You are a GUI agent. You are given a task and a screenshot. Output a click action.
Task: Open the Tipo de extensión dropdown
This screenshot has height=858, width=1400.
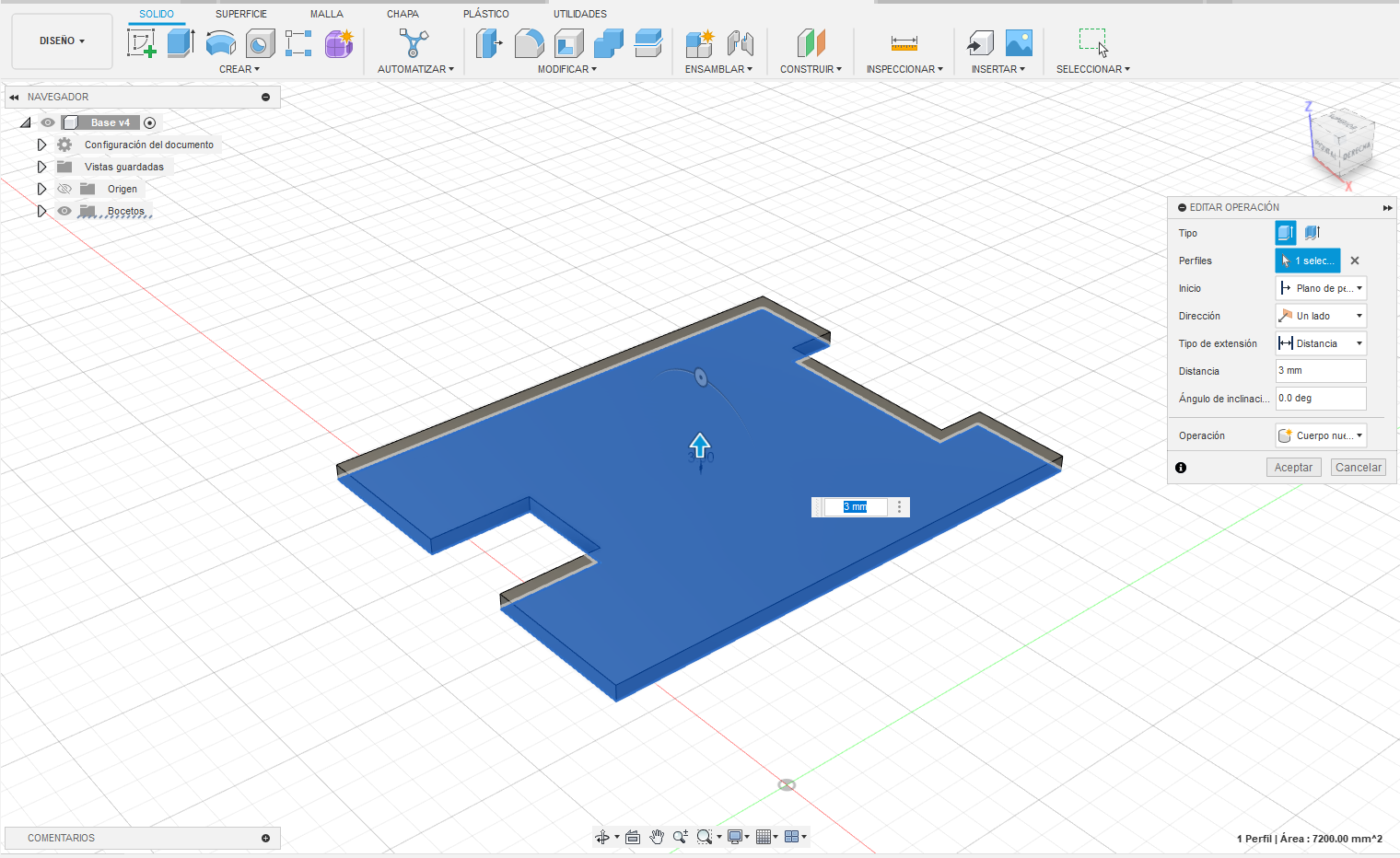pos(1321,343)
